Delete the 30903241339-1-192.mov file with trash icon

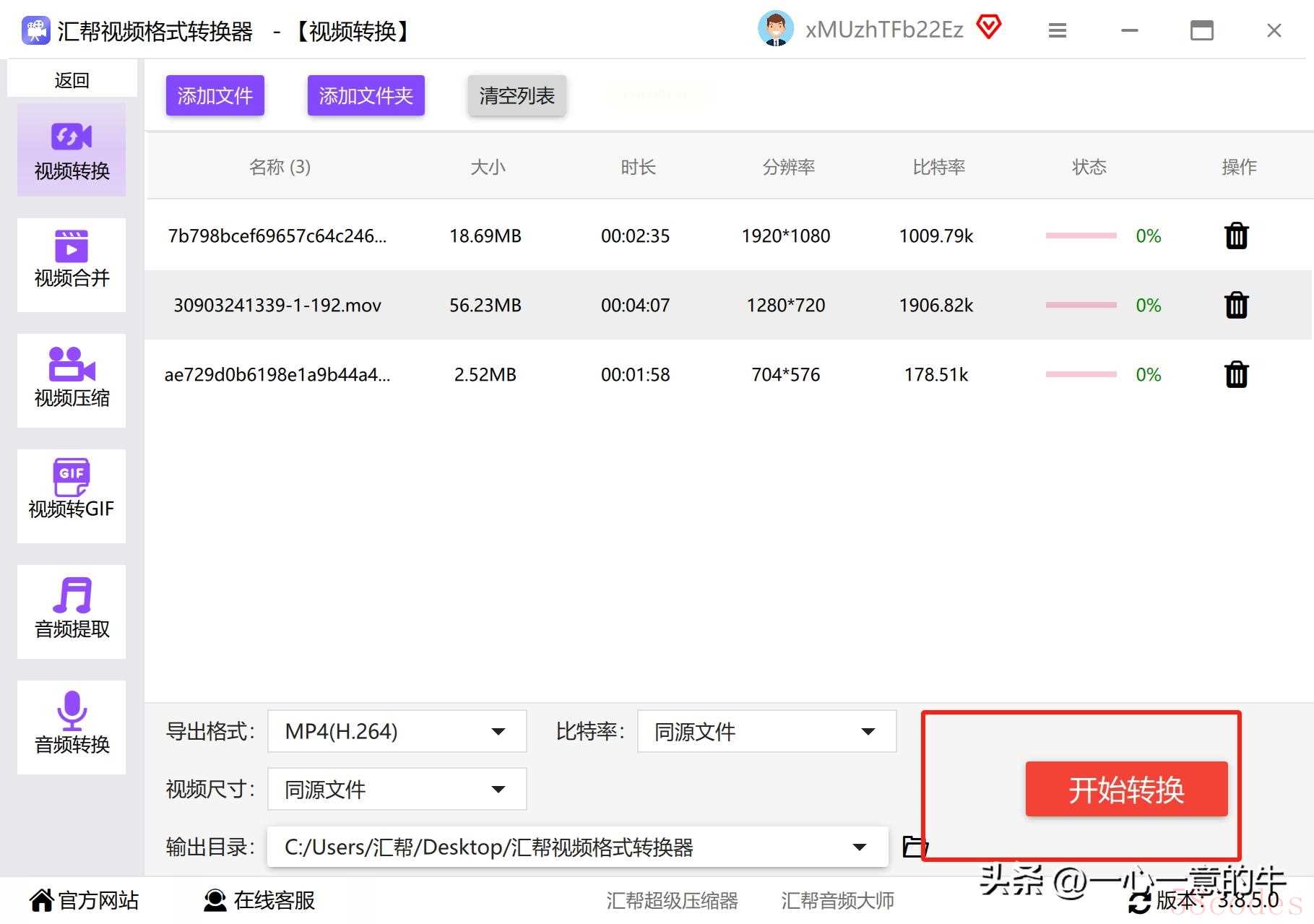1236,305
